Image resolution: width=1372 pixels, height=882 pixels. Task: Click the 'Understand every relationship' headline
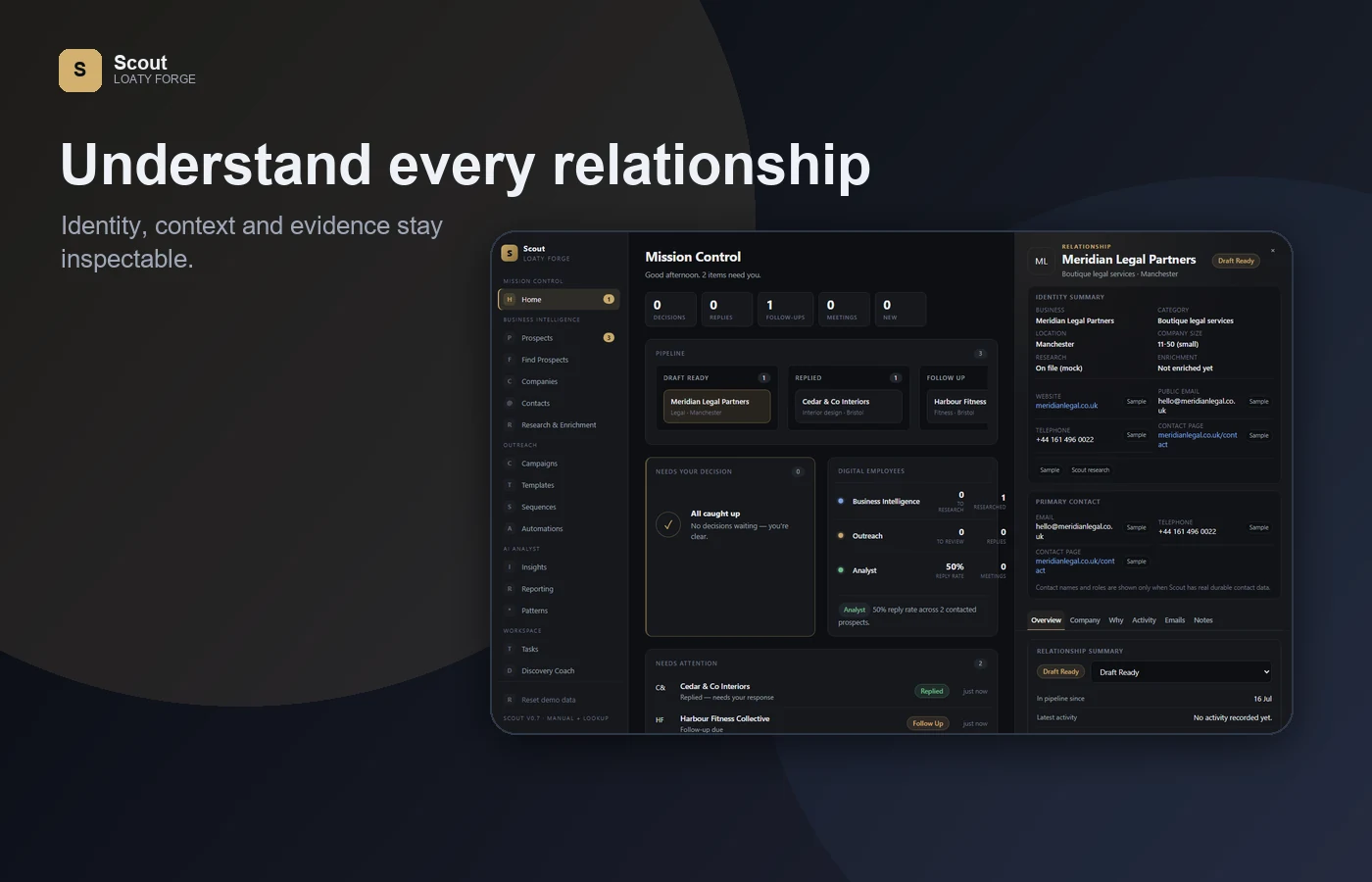[465, 164]
